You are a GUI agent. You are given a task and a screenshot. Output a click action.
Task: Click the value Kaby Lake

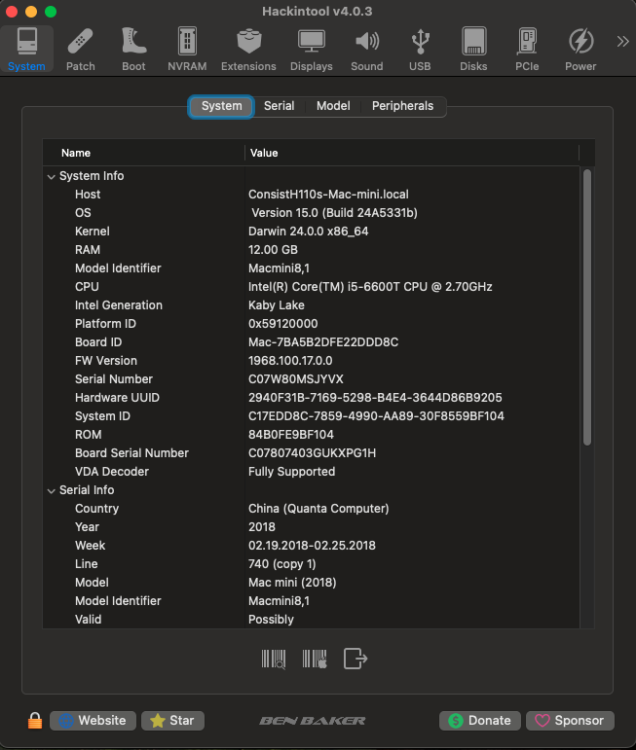point(276,305)
